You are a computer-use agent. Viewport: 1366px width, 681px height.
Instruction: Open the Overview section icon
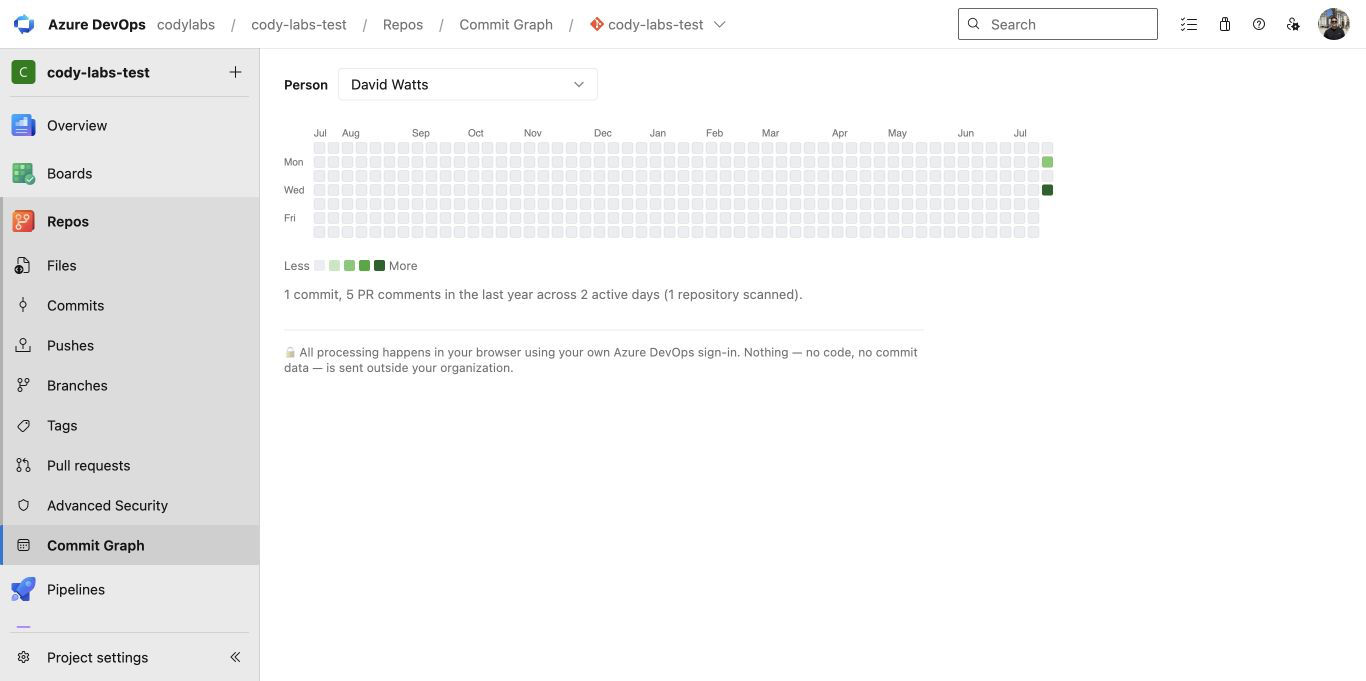click(23, 125)
